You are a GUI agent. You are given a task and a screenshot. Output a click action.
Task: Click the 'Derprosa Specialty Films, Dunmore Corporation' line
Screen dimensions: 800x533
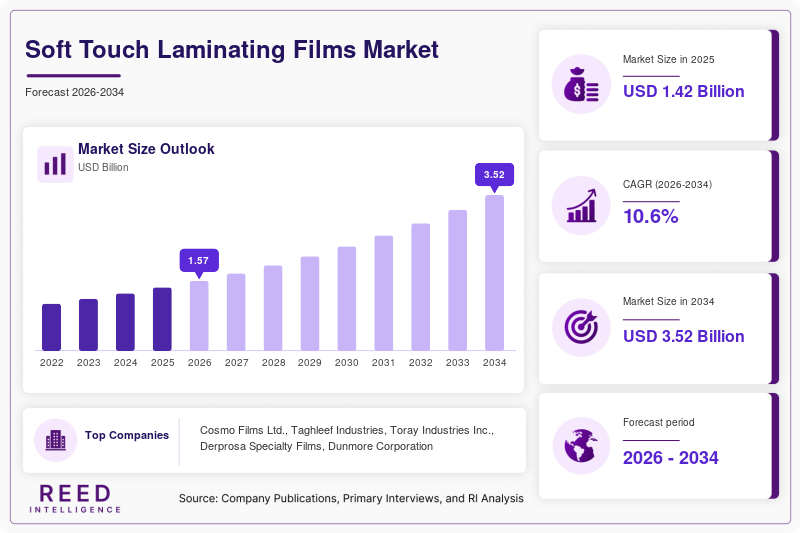pyautogui.click(x=316, y=446)
